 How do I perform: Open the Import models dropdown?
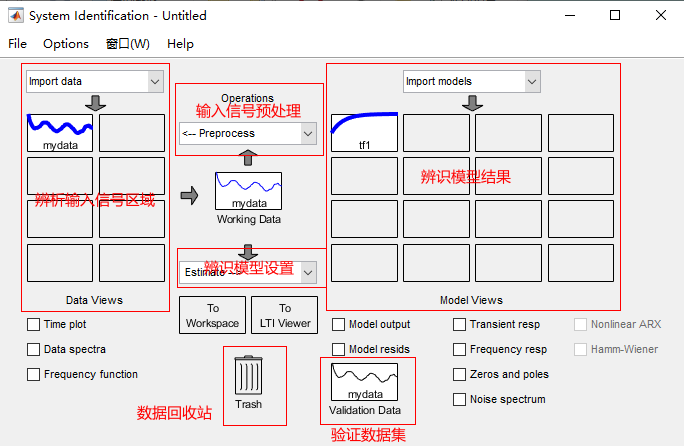tap(472, 81)
